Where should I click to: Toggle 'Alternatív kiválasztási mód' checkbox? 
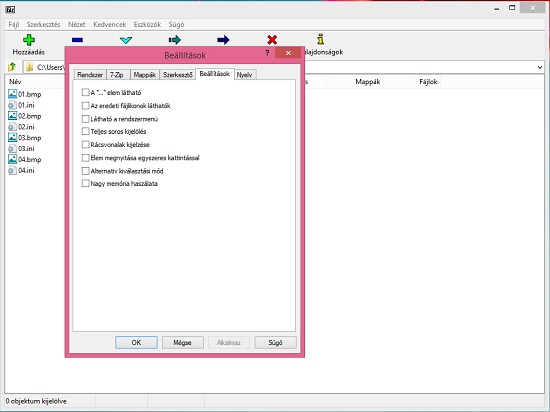85,171
